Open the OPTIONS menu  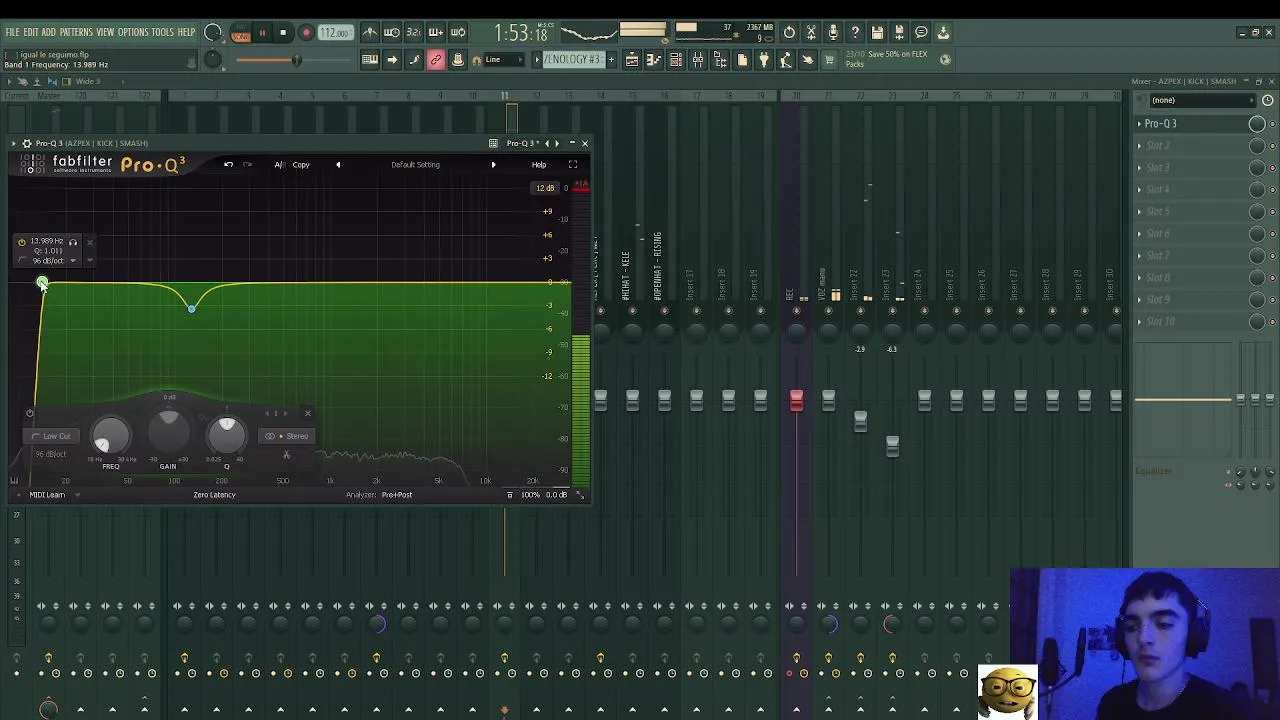coord(133,32)
